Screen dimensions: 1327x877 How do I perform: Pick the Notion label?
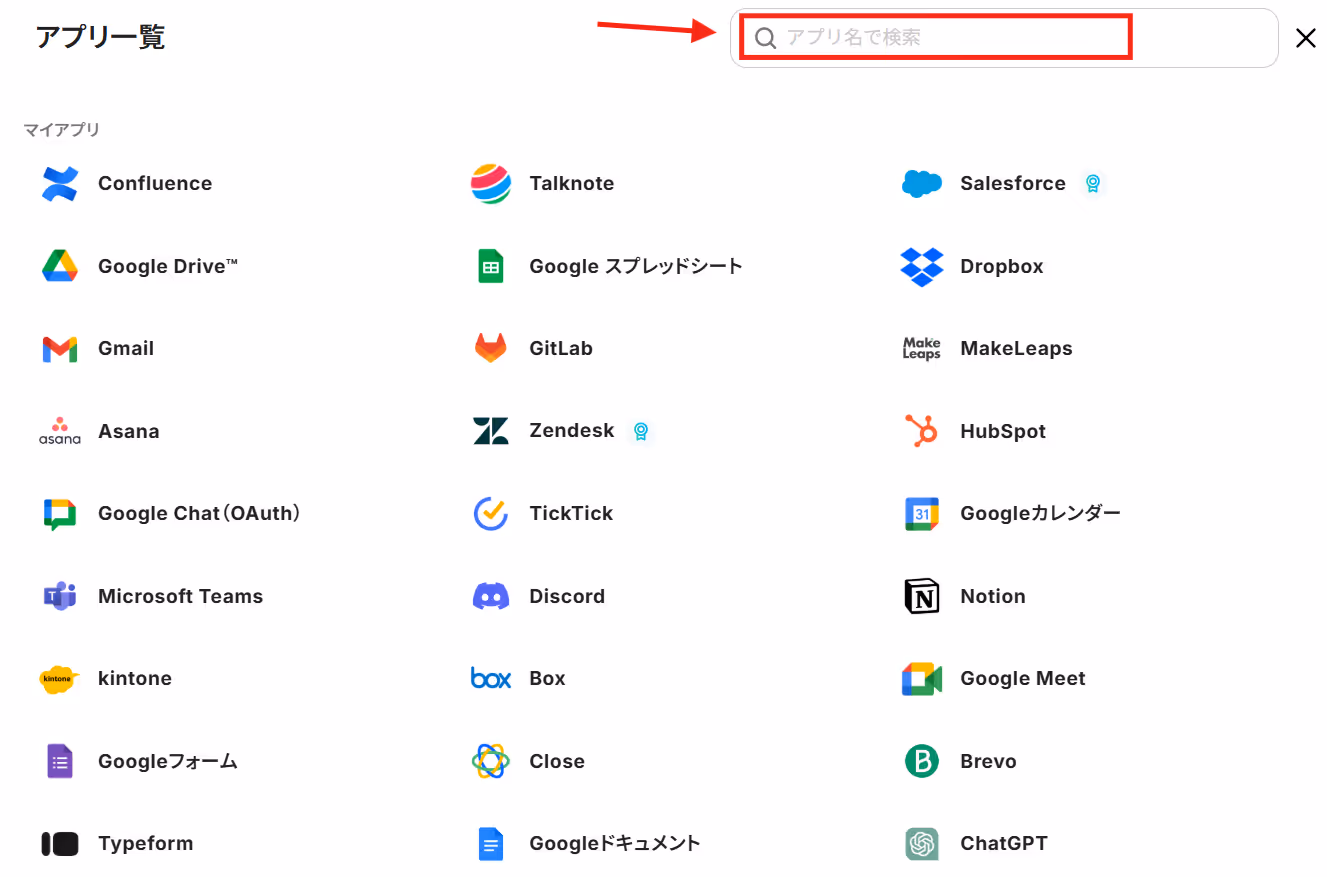click(x=993, y=596)
